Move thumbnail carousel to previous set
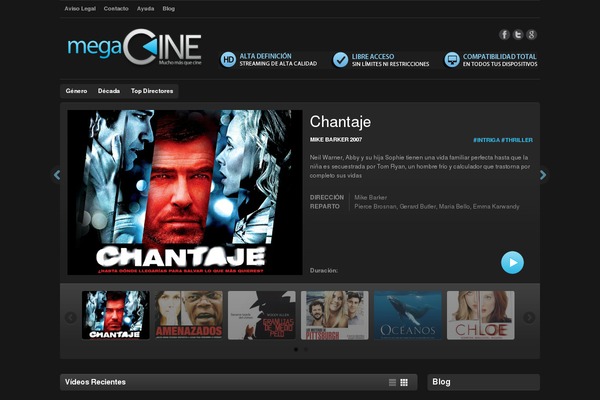 pyautogui.click(x=71, y=317)
